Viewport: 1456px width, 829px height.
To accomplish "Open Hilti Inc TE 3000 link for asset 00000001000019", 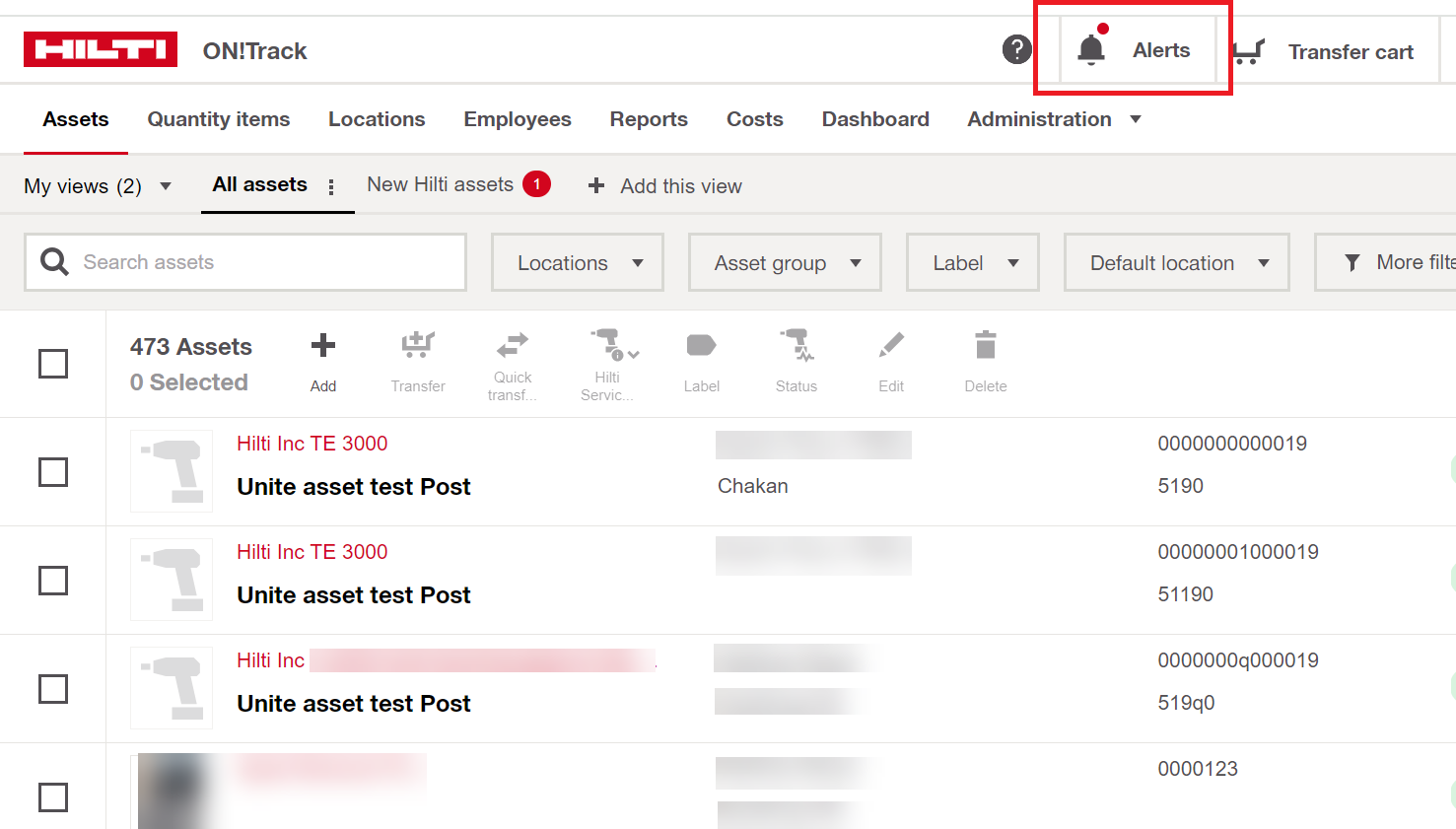I will [x=312, y=552].
